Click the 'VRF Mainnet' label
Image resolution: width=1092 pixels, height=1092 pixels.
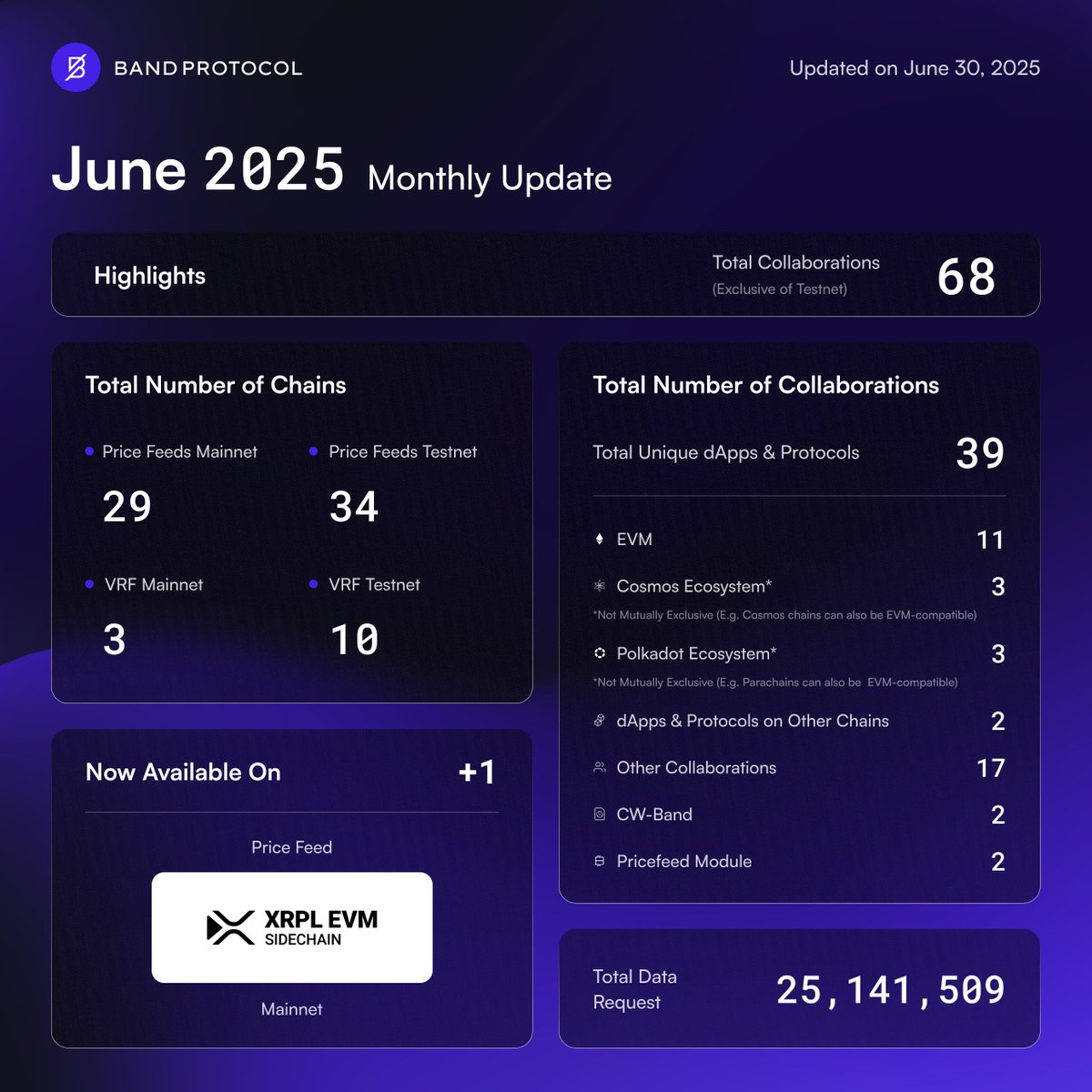[x=154, y=584]
